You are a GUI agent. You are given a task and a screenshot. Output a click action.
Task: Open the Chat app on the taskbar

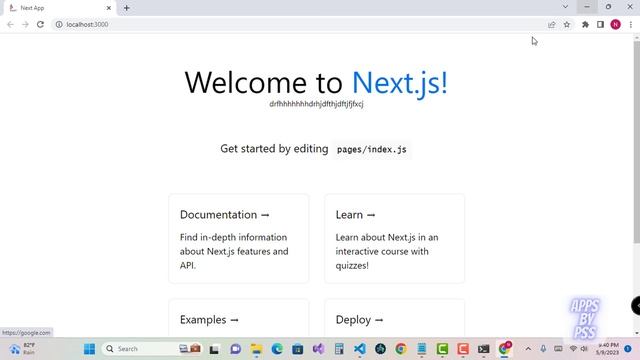click(x=236, y=349)
